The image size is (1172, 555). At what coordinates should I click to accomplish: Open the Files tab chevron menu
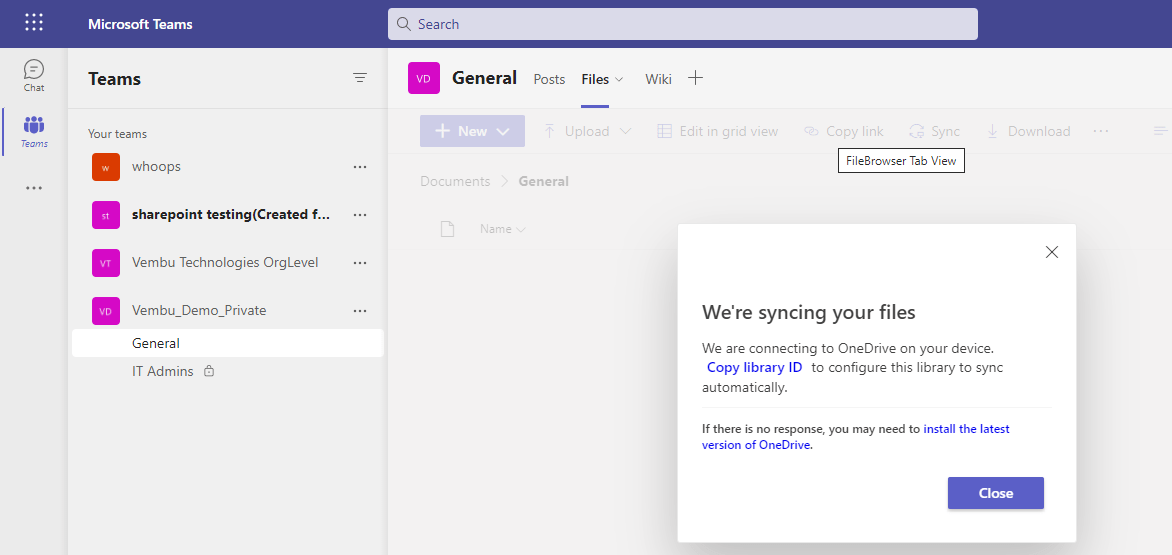click(619, 79)
